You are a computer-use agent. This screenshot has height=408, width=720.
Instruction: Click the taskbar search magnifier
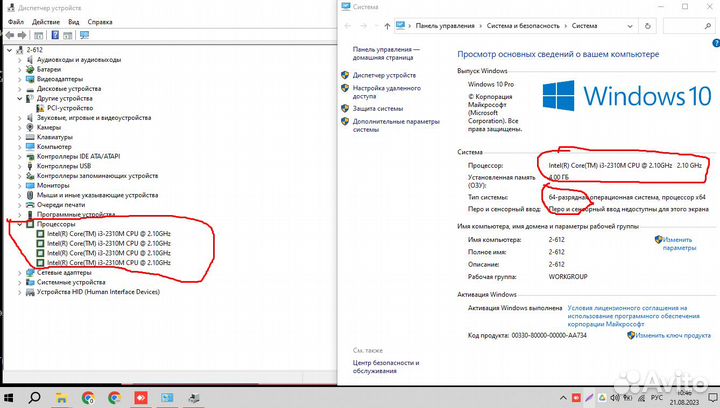coord(34,397)
